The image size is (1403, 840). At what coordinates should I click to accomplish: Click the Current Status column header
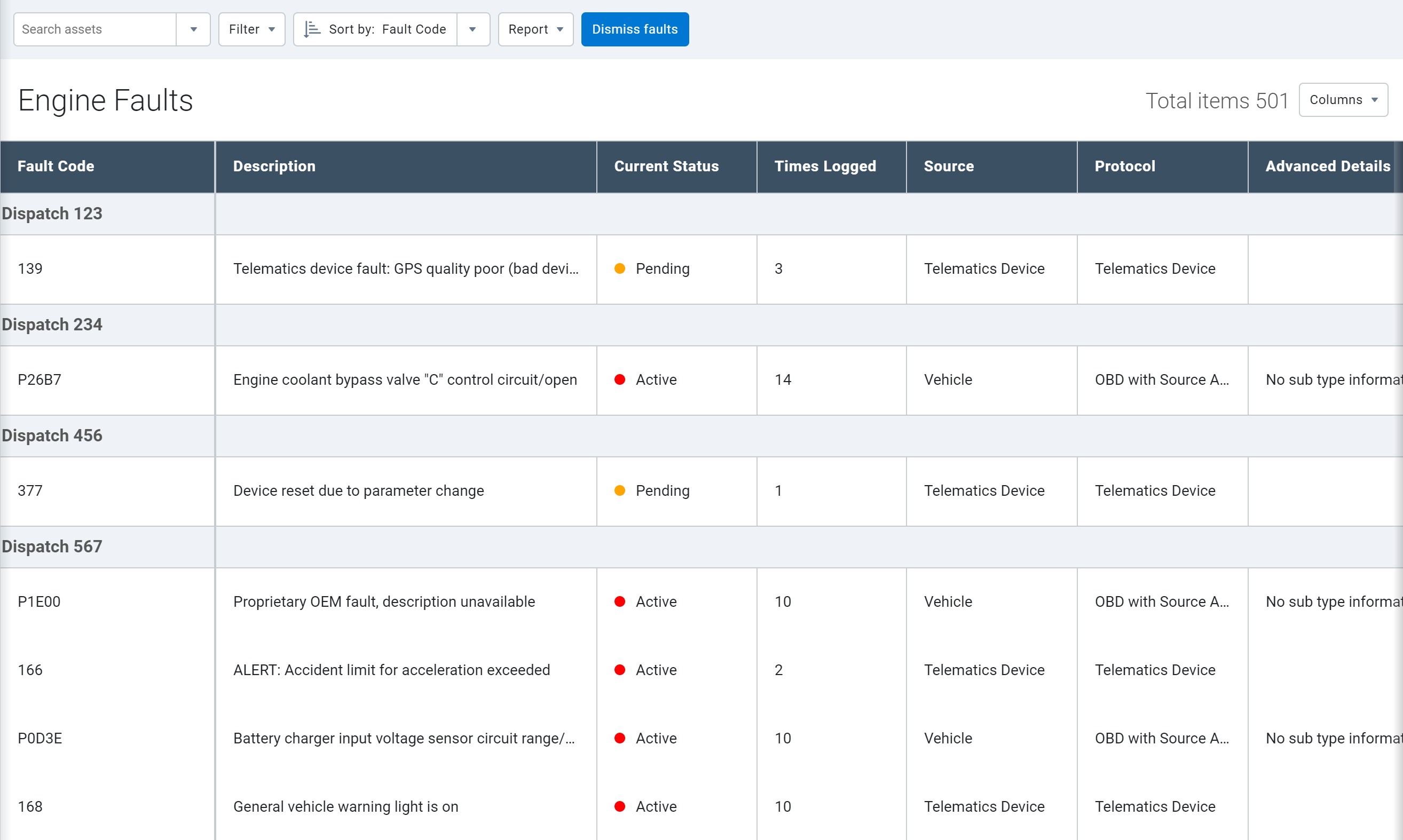(x=666, y=166)
